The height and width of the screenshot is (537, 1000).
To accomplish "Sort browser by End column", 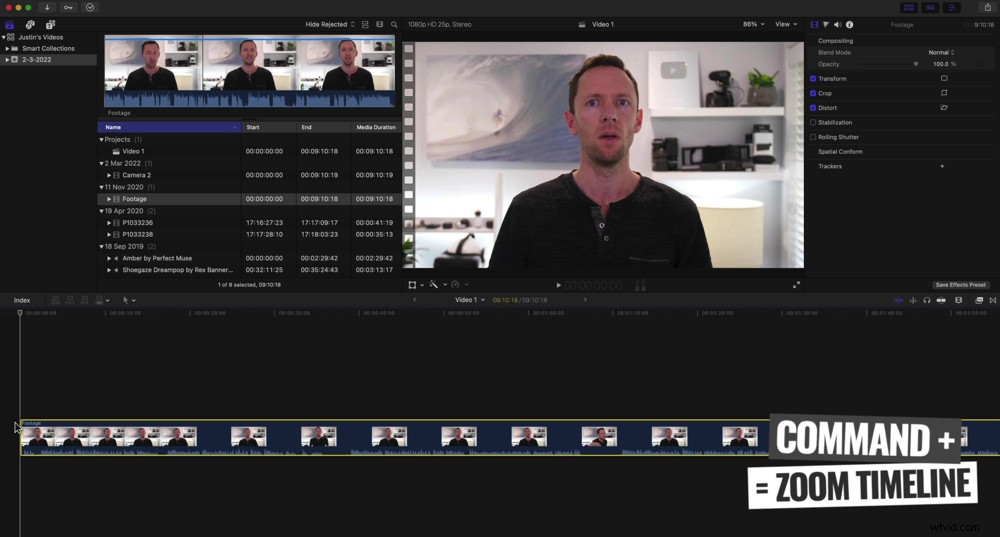I will coord(325,127).
